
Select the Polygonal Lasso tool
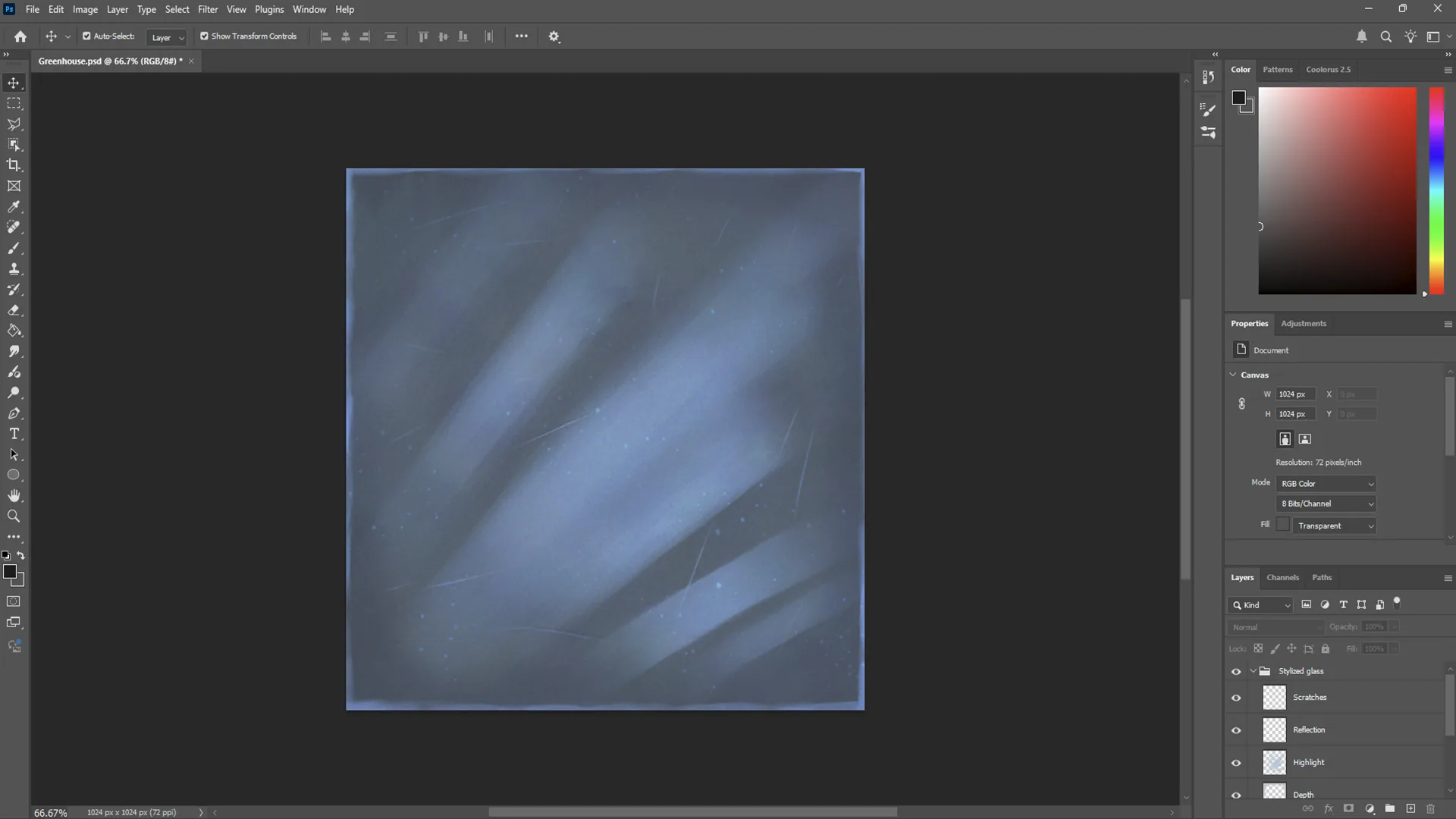(14, 124)
